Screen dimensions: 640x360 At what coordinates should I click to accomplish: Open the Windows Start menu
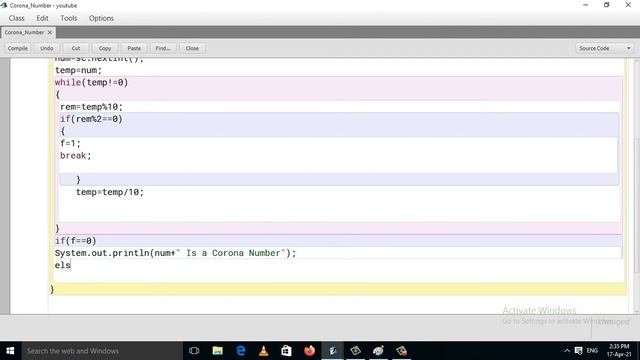(x=10, y=351)
